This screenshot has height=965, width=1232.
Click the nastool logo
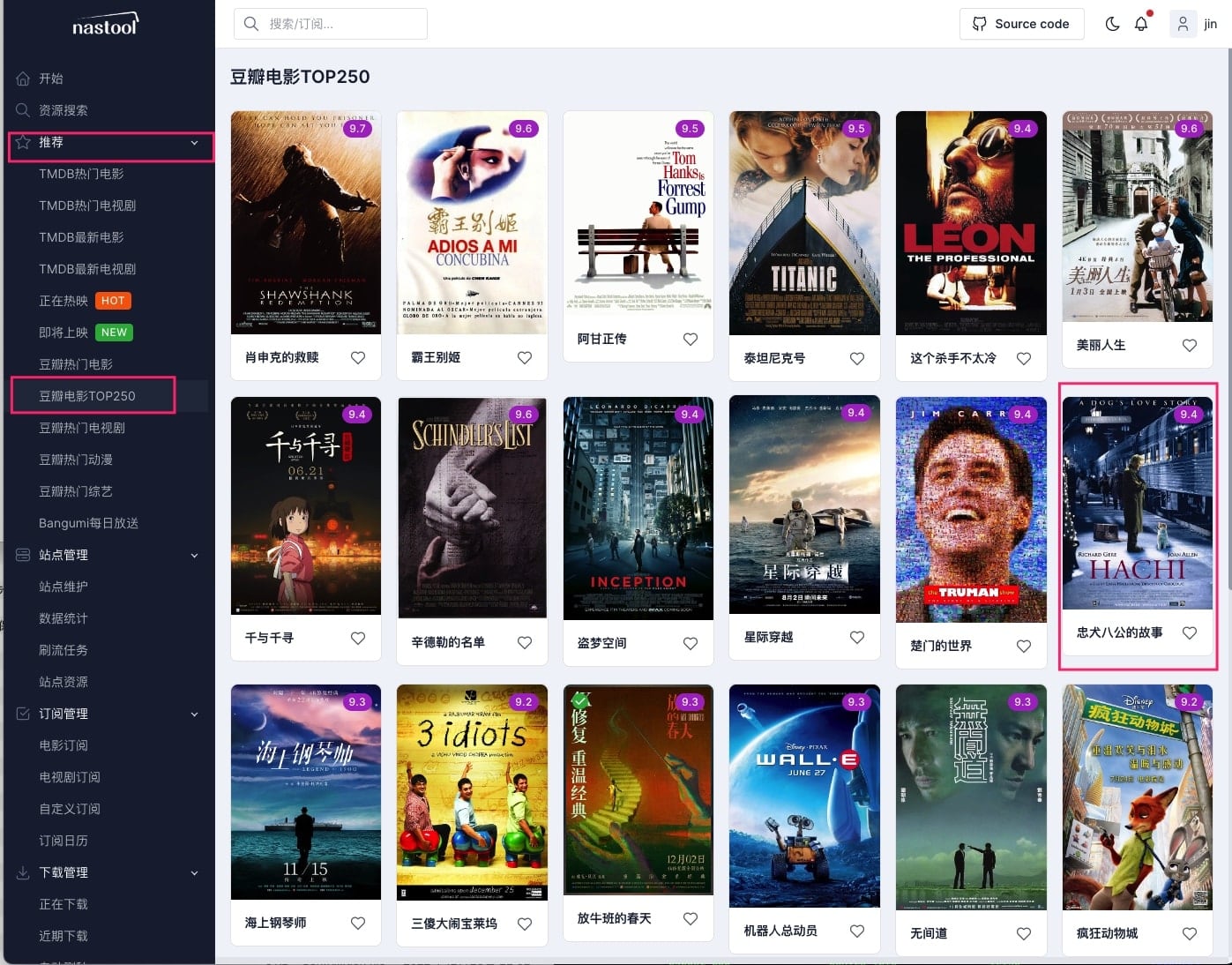[105, 26]
